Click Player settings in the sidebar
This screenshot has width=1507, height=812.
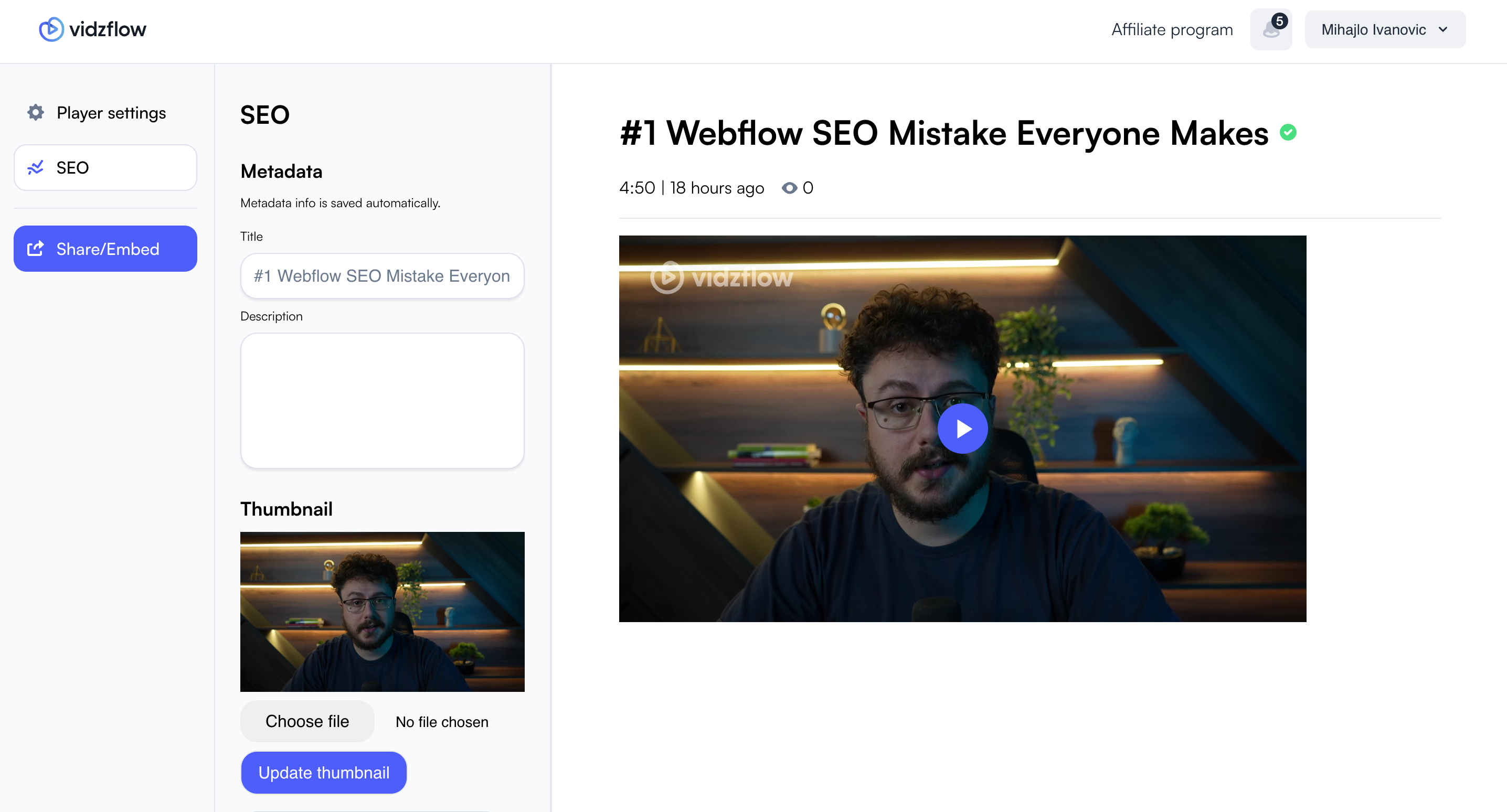[111, 112]
